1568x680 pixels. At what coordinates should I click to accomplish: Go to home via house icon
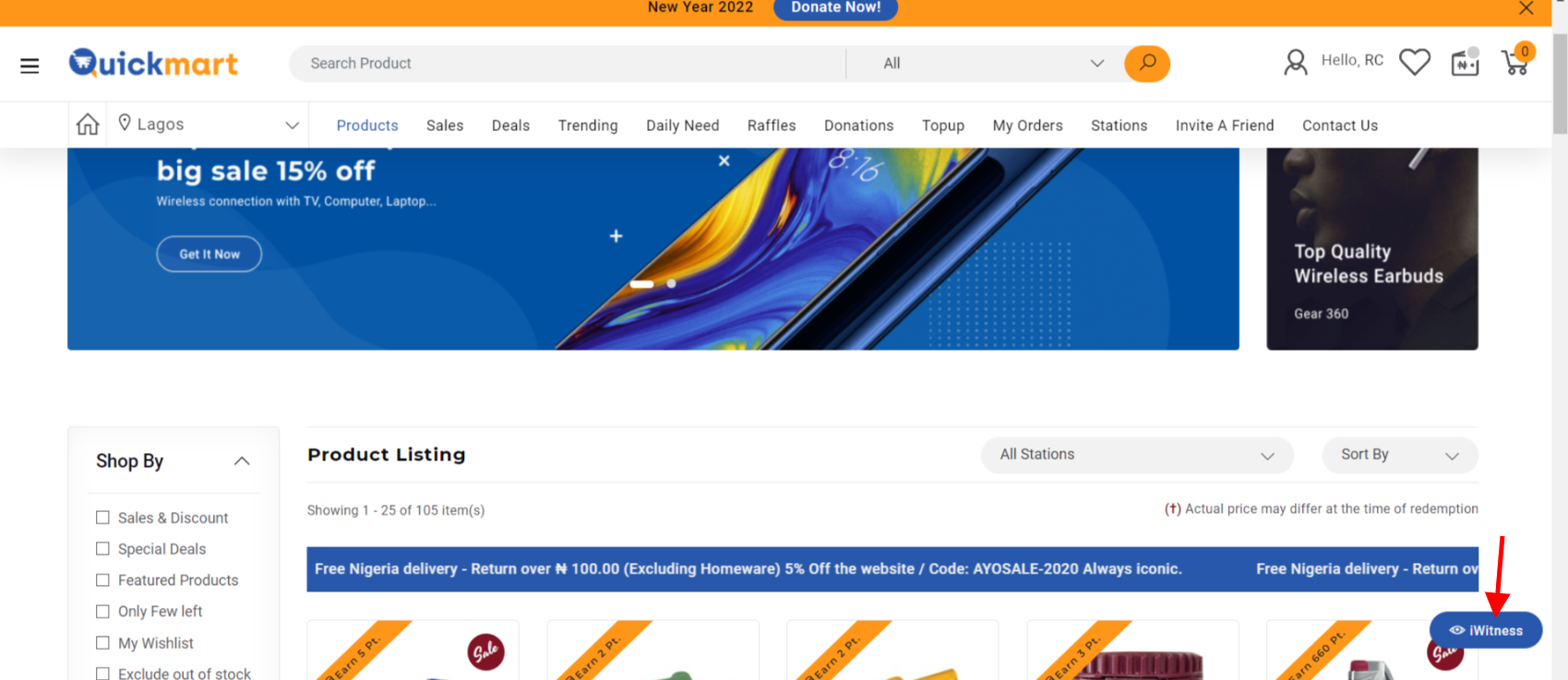[88, 125]
